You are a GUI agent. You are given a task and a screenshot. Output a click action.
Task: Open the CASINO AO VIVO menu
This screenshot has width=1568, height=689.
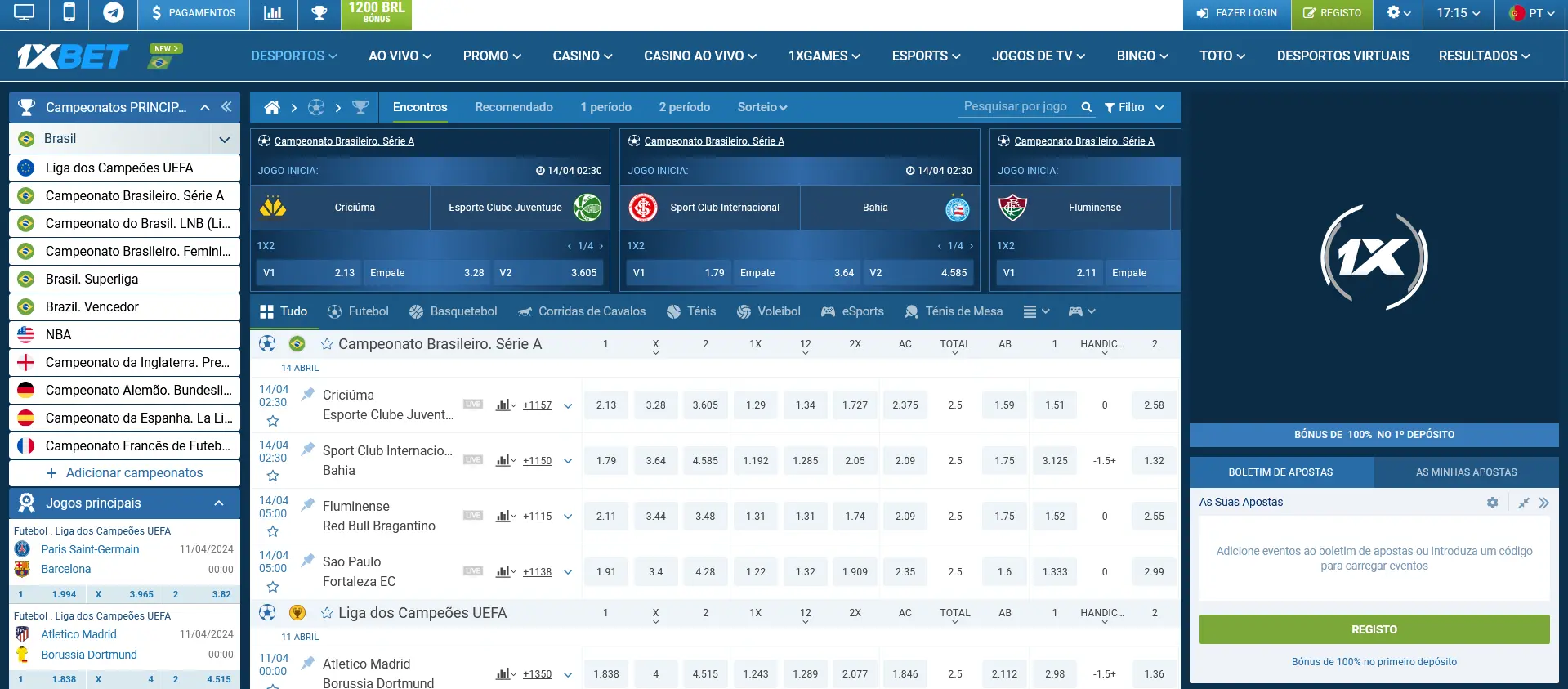(700, 56)
